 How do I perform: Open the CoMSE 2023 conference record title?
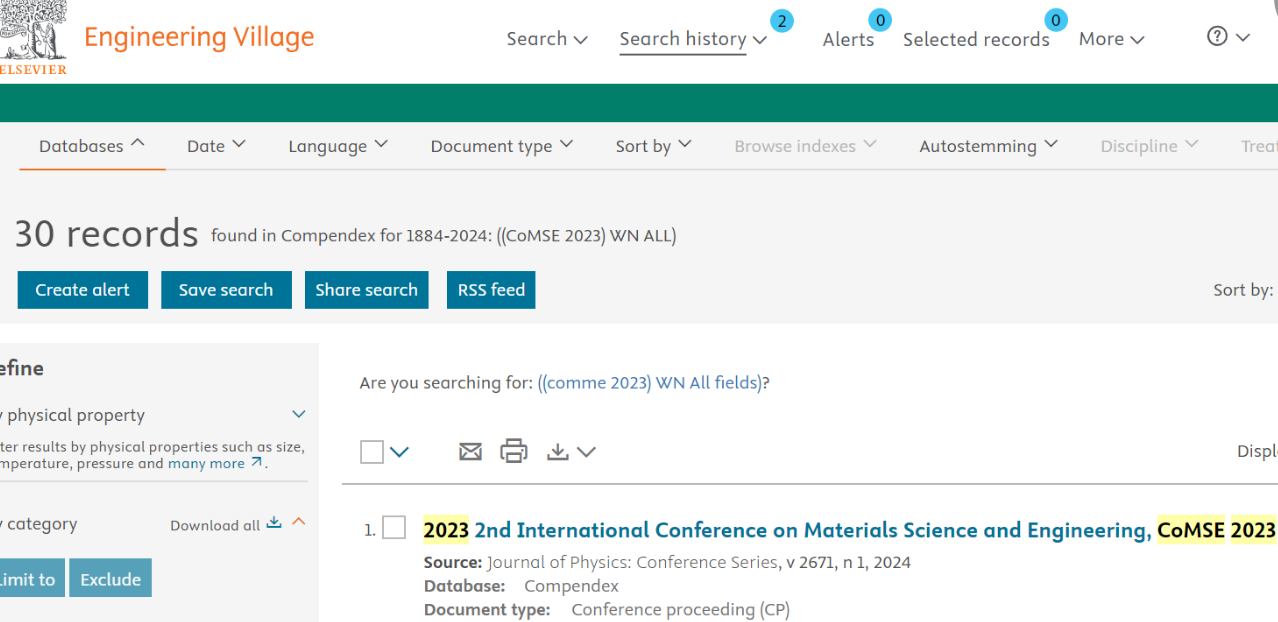click(849, 530)
